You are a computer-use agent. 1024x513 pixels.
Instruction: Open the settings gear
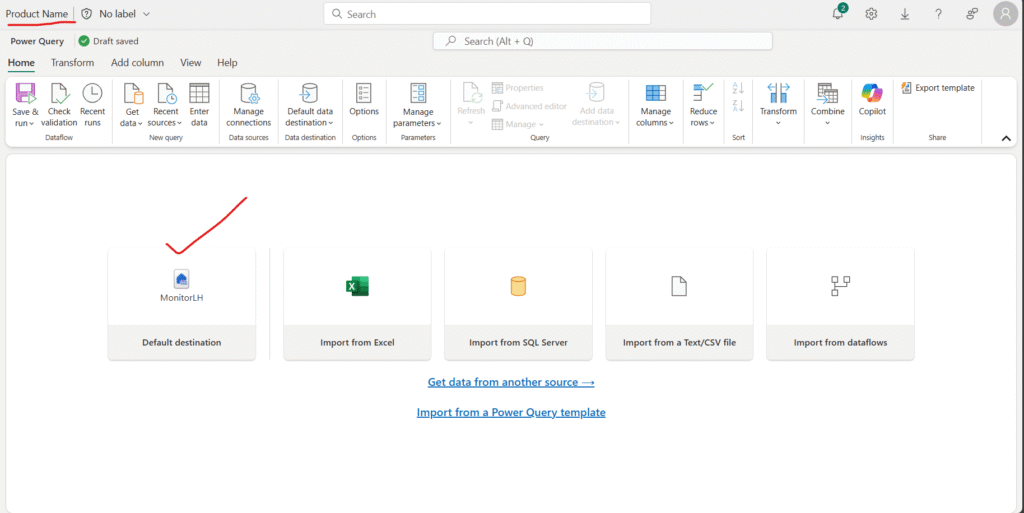(871, 14)
